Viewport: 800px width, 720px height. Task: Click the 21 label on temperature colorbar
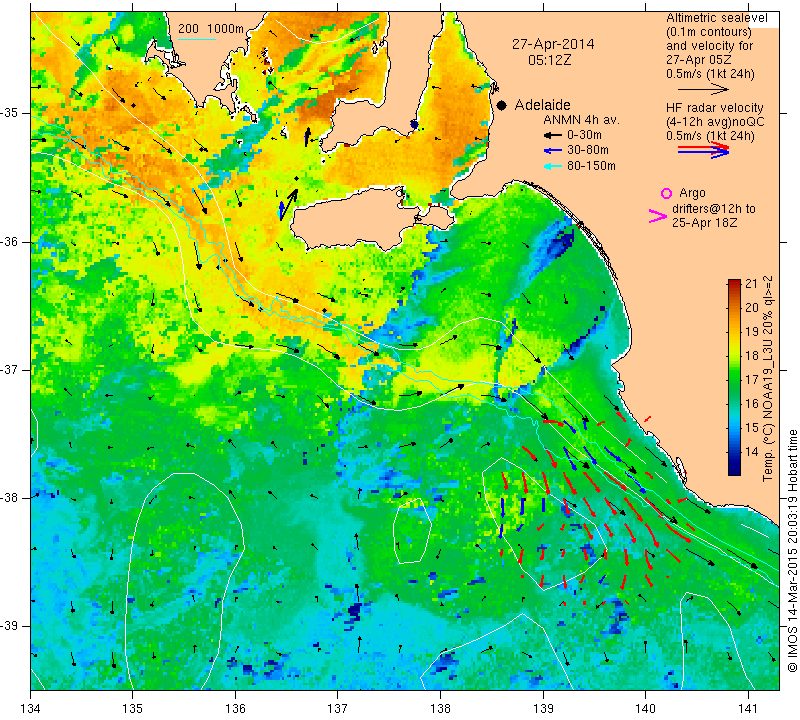tap(752, 284)
